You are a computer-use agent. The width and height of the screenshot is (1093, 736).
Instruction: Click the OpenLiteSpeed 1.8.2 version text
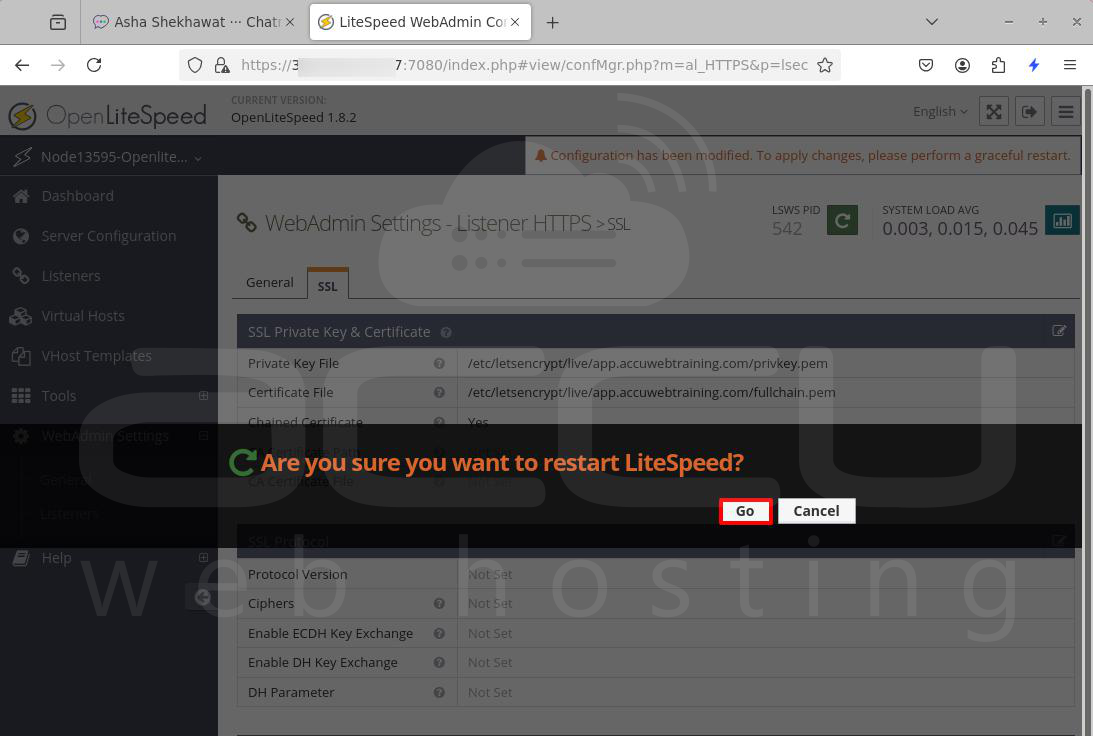point(293,118)
